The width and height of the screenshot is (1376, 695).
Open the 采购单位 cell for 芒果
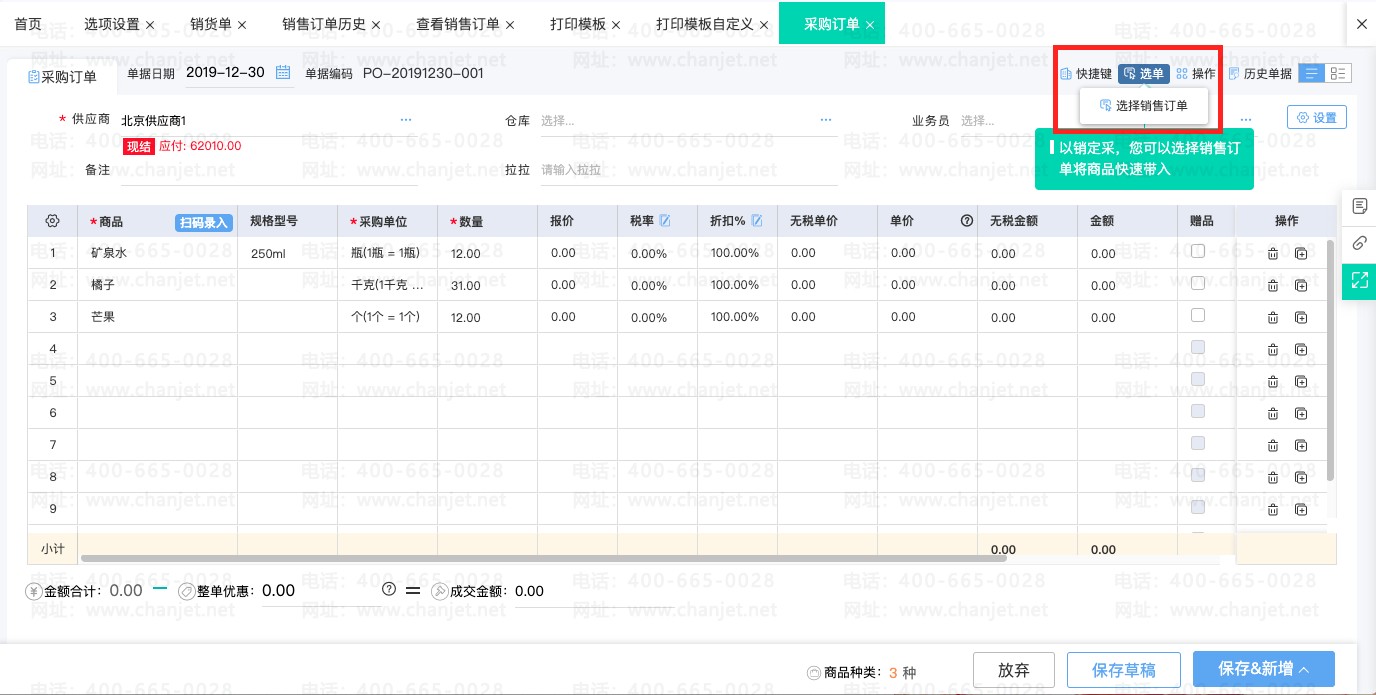coord(387,318)
